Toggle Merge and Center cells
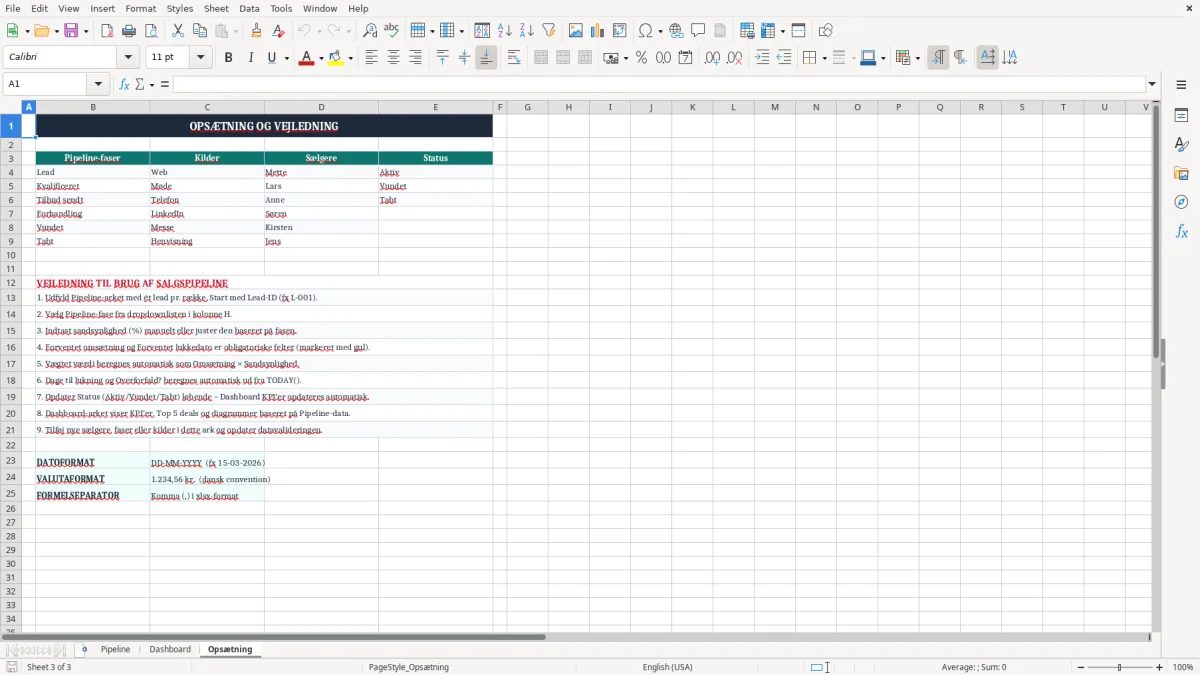The height and width of the screenshot is (675, 1200). (541, 58)
